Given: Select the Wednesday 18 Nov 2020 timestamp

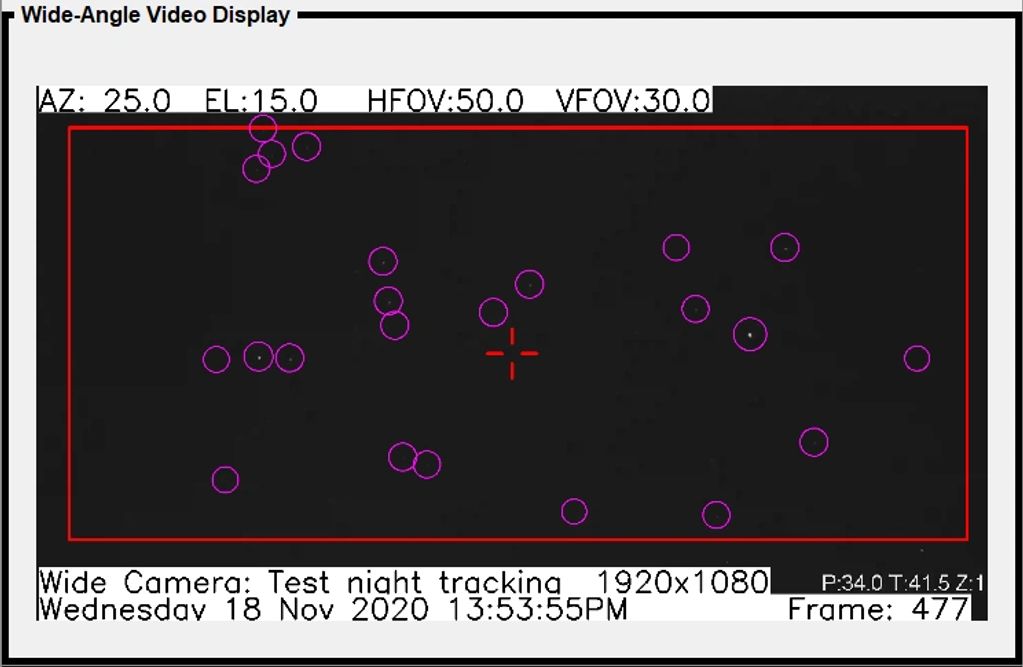Looking at the screenshot, I should click(333, 608).
